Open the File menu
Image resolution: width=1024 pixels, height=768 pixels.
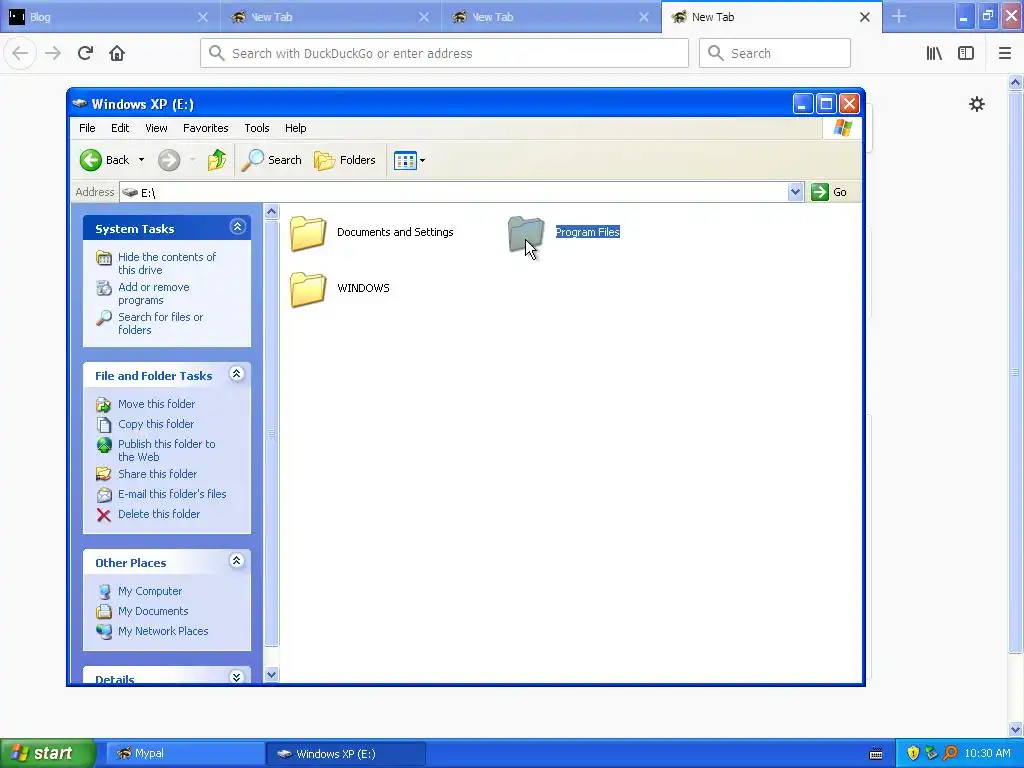[88, 128]
